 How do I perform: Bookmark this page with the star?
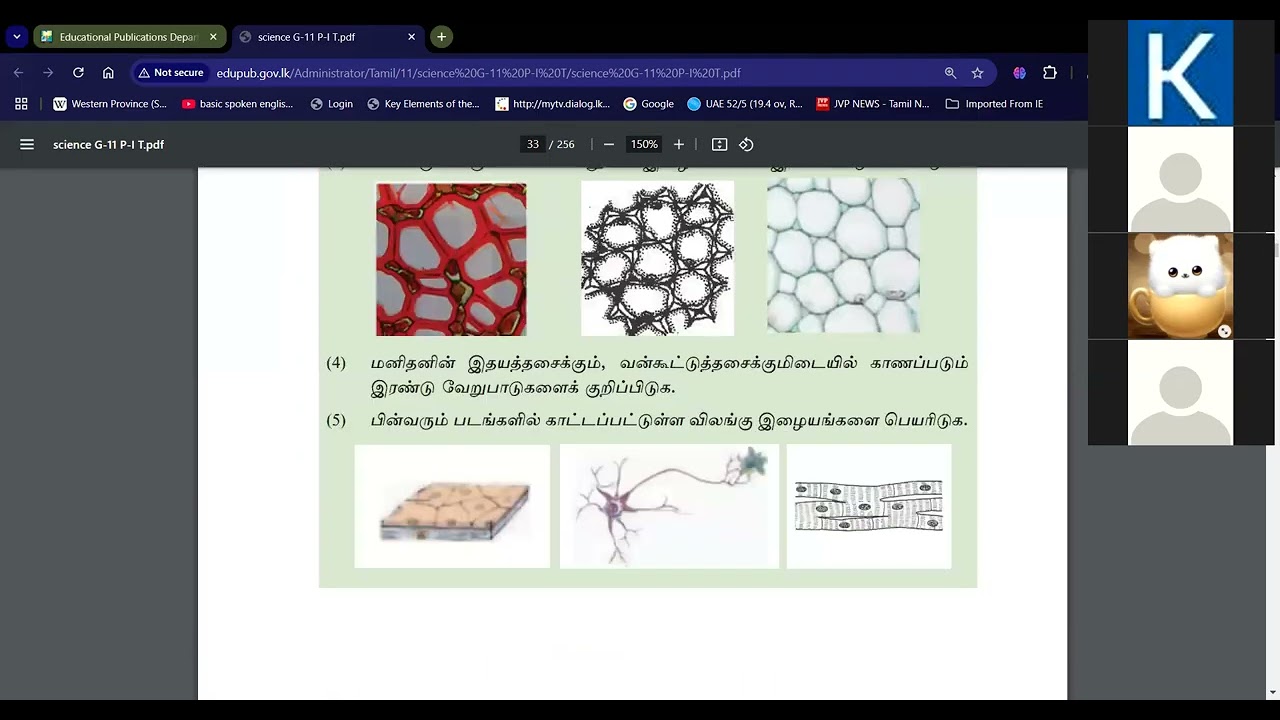click(x=977, y=73)
